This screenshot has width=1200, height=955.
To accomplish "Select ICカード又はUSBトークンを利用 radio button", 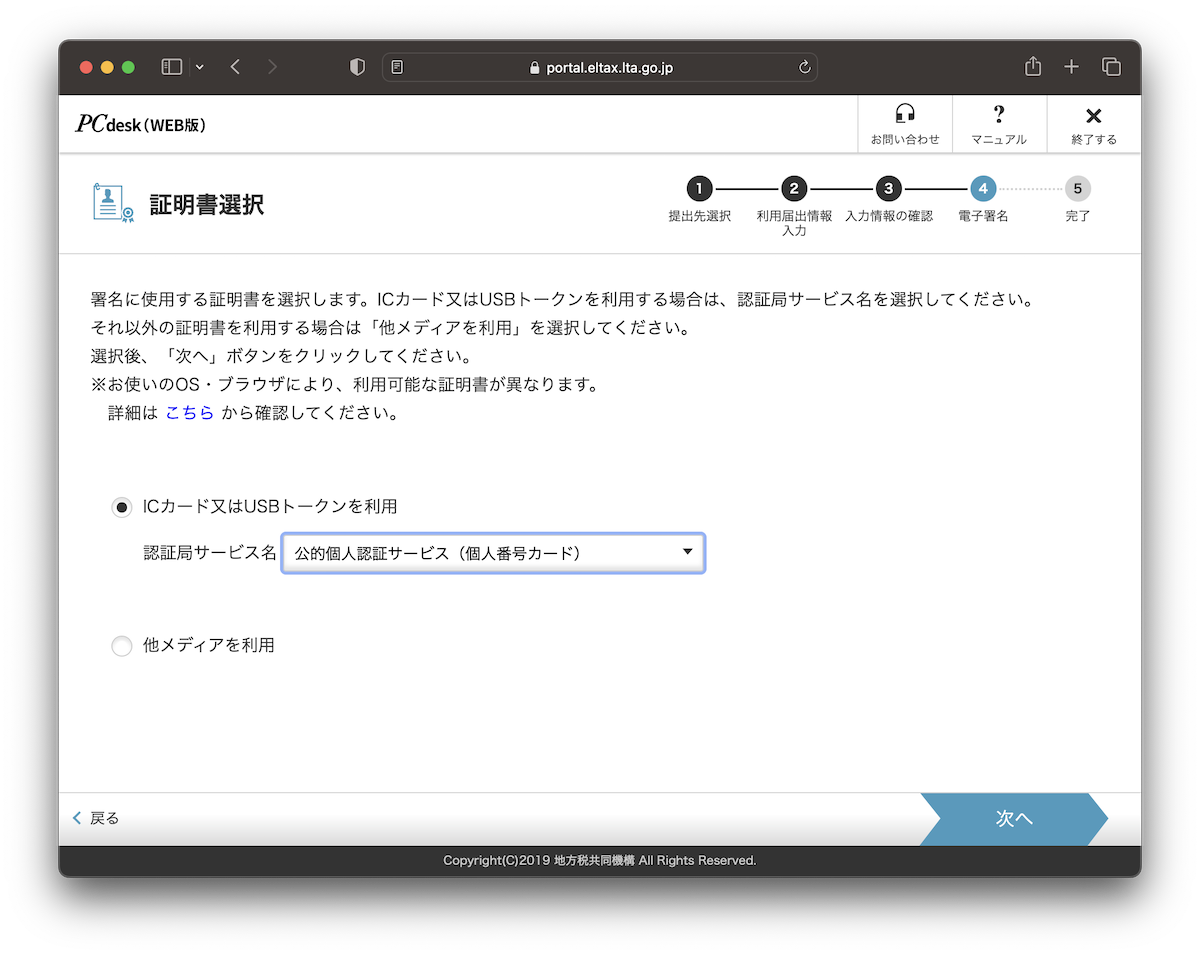I will point(122,508).
